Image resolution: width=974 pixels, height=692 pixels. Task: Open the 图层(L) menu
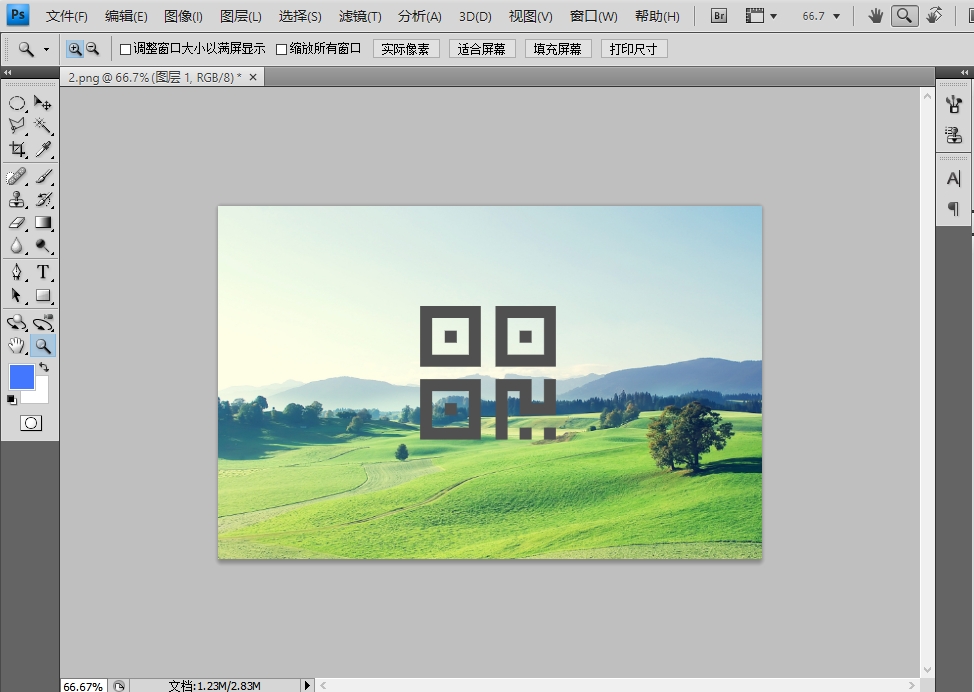[x=241, y=17]
